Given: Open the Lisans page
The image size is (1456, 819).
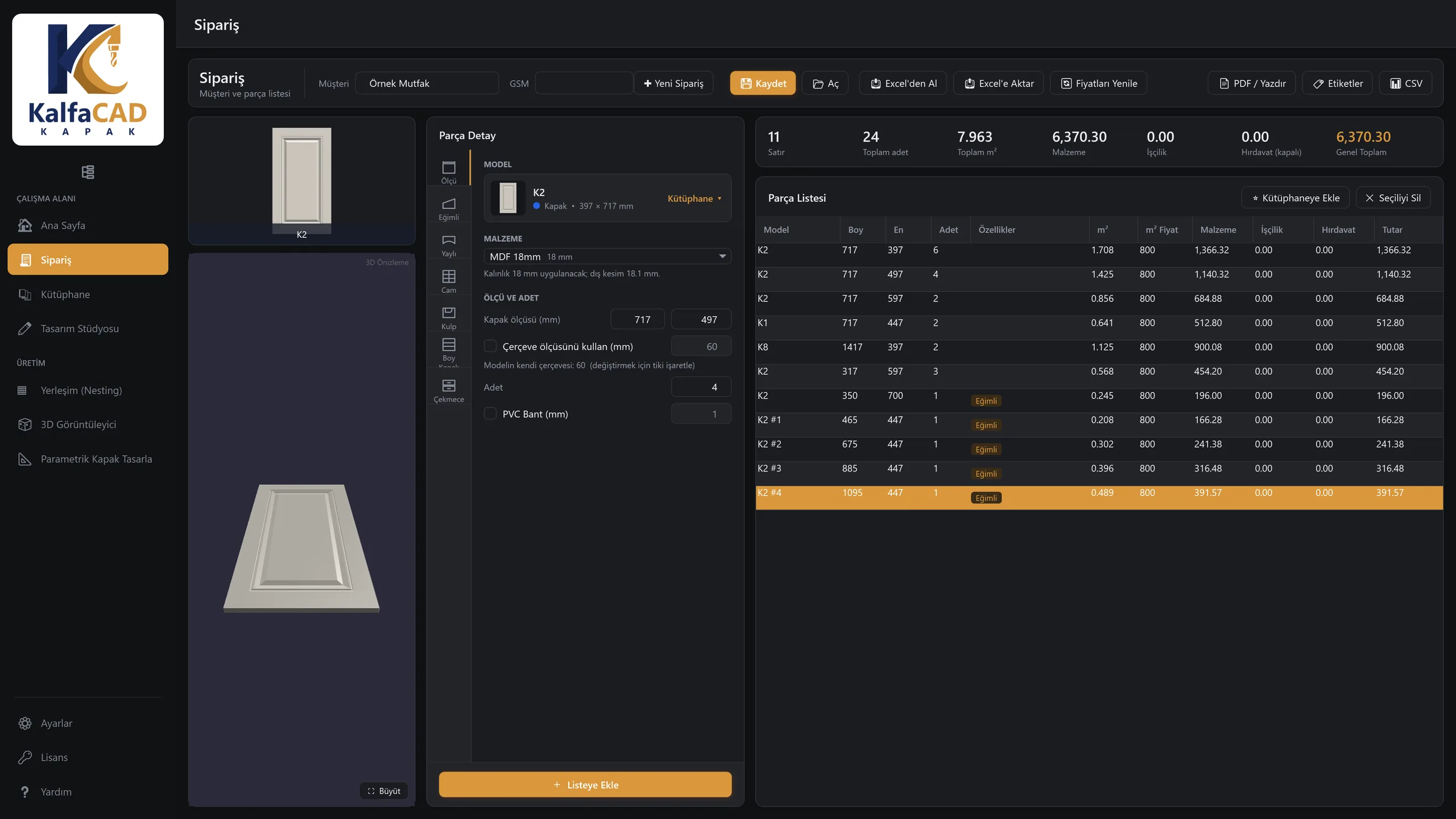Looking at the screenshot, I should click(88, 757).
